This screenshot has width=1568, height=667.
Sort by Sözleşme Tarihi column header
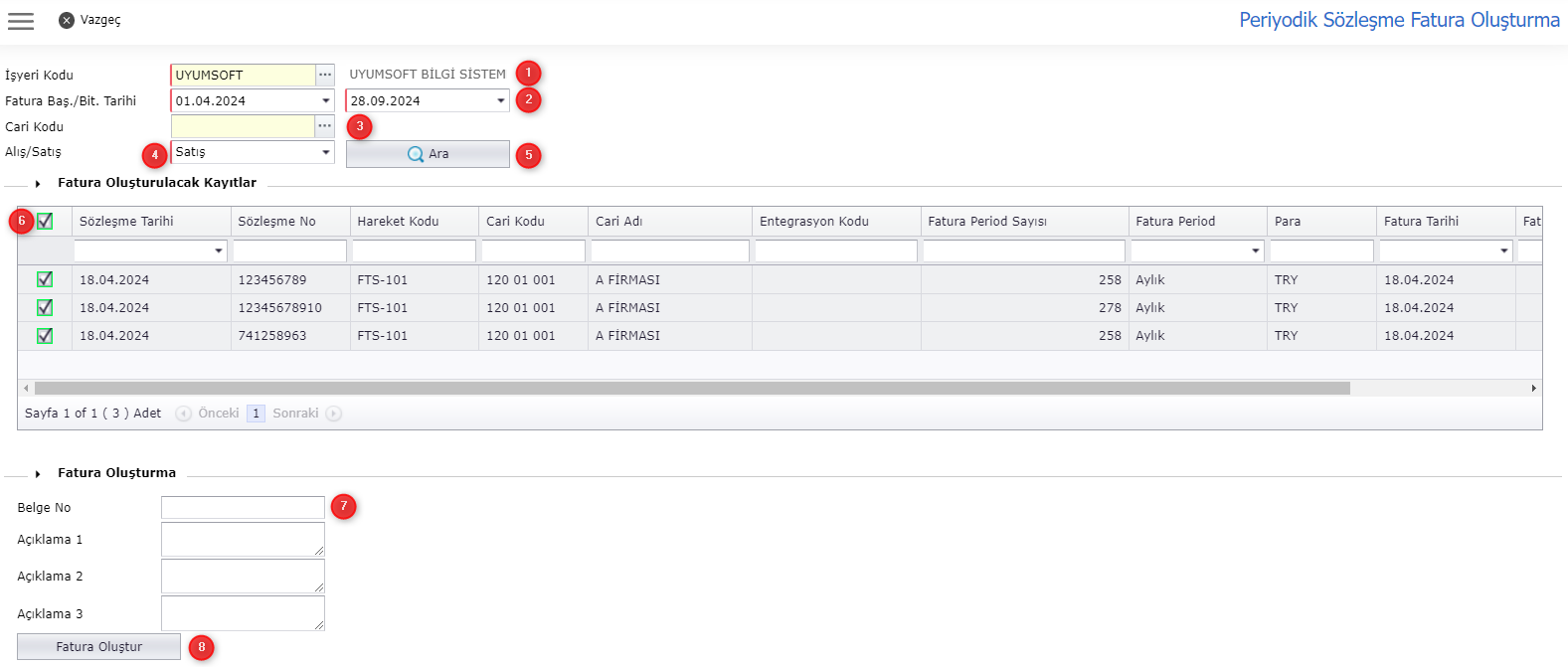151,221
